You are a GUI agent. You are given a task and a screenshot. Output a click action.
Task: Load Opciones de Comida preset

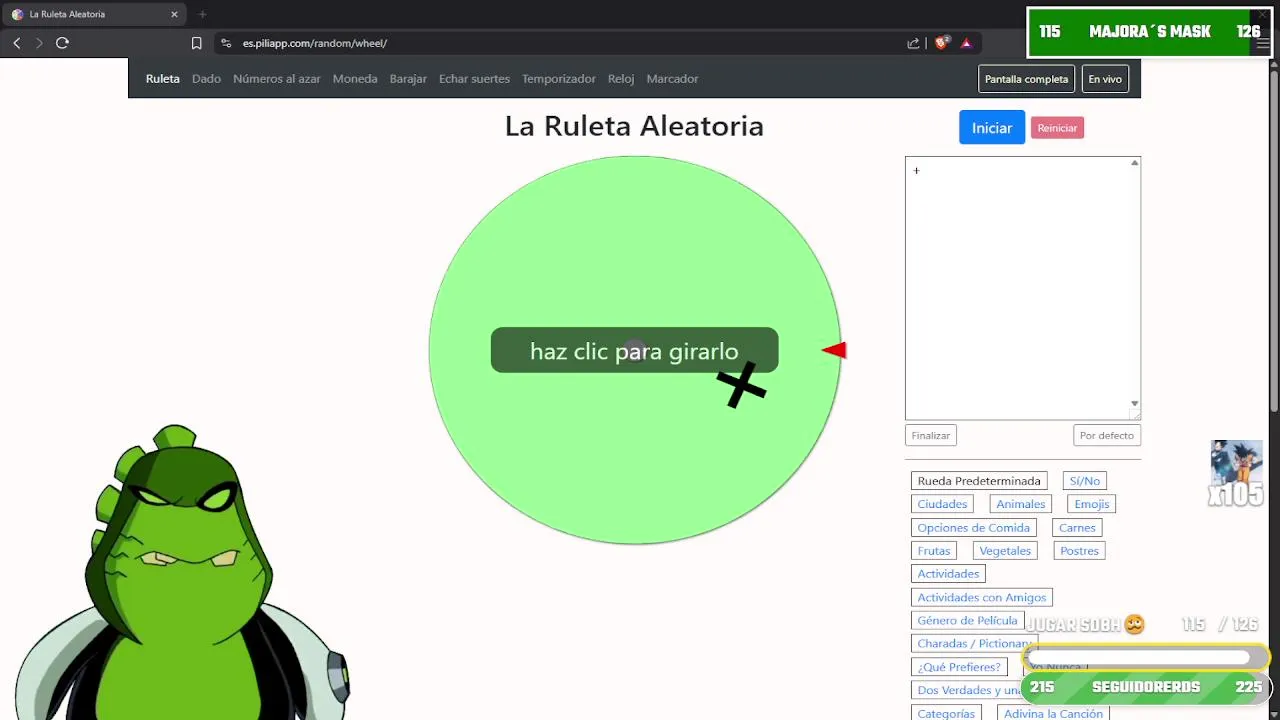coord(973,528)
